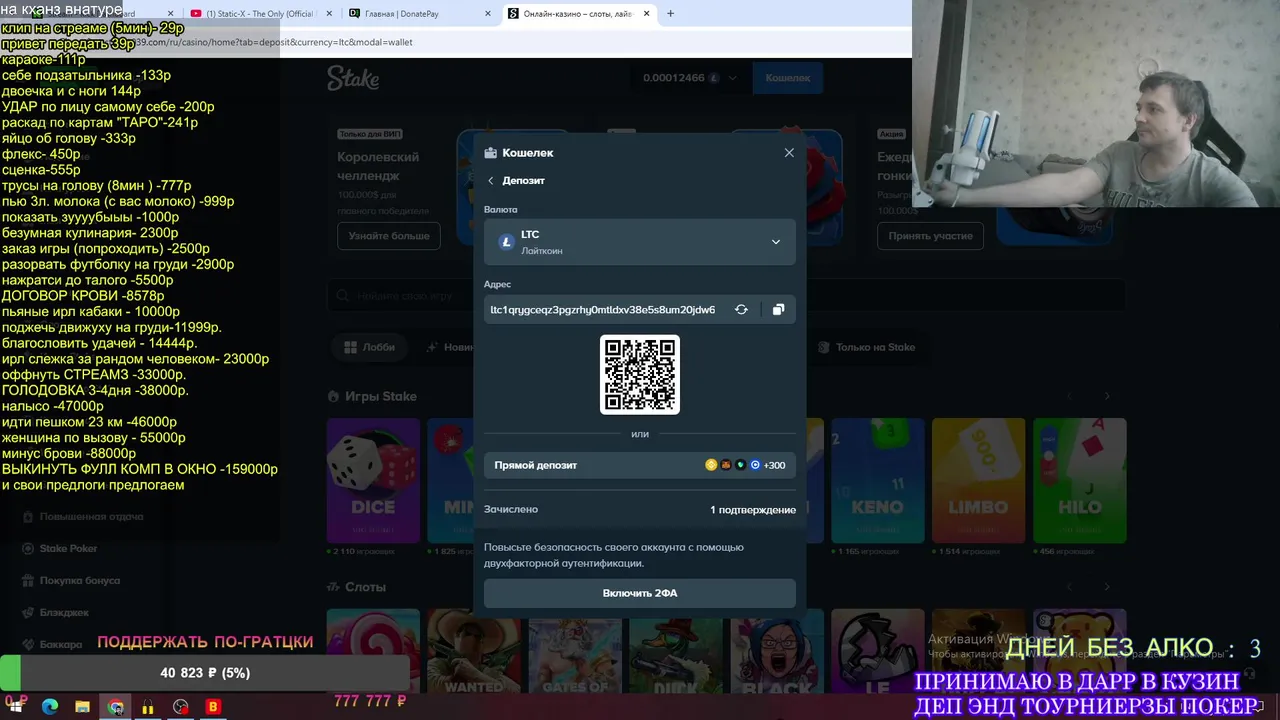Open the LIMBO game thumbnail
Viewport: 1280px width, 720px height.
[978, 480]
